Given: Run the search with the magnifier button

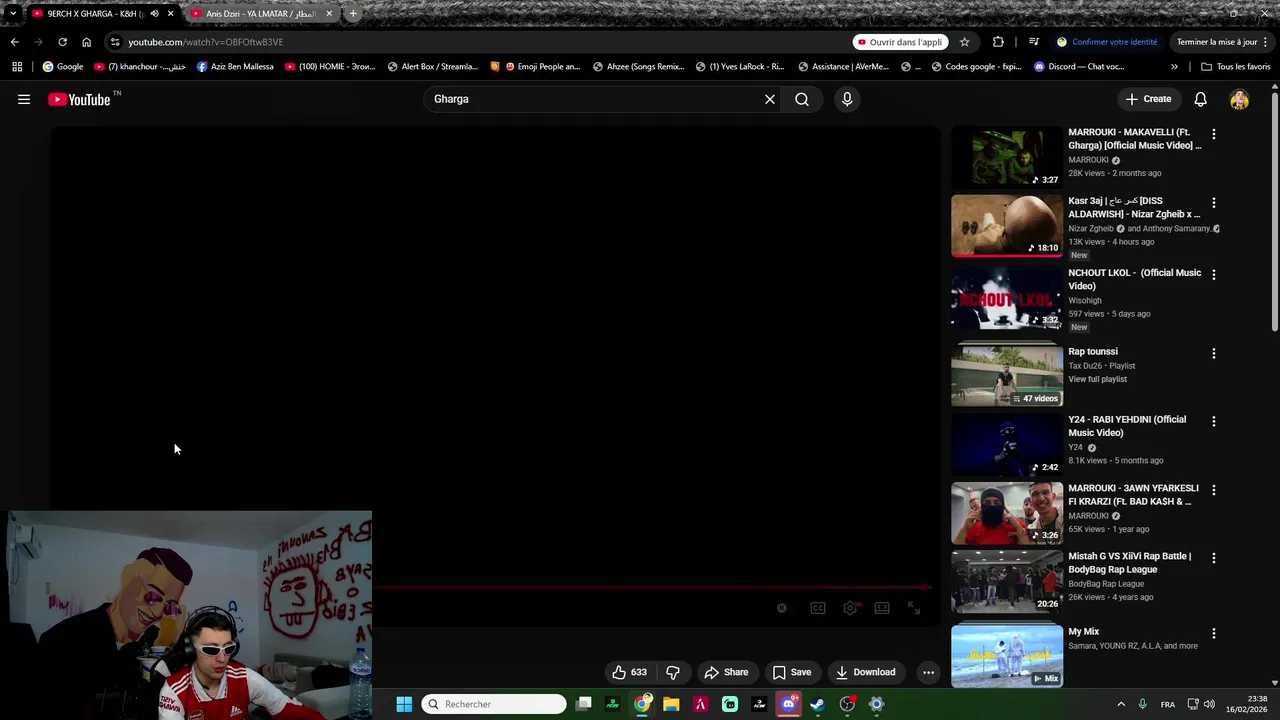Looking at the screenshot, I should tap(802, 99).
